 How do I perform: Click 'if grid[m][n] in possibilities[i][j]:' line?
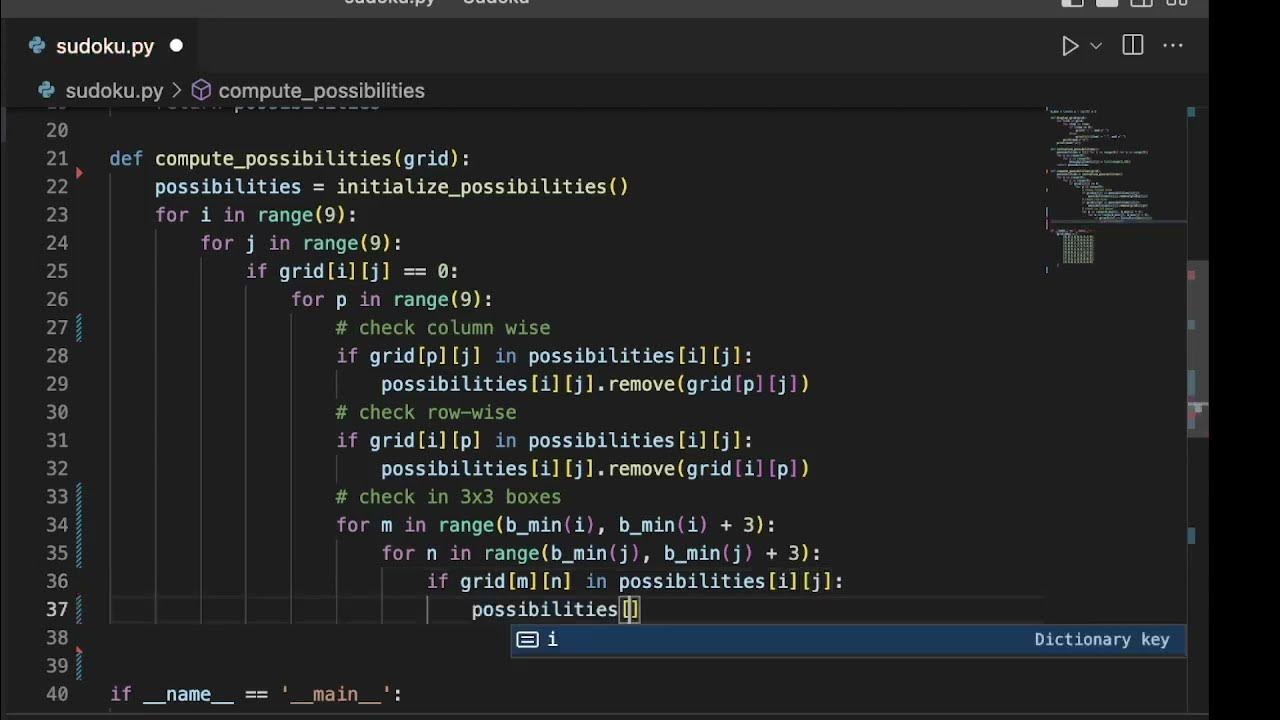(635, 581)
